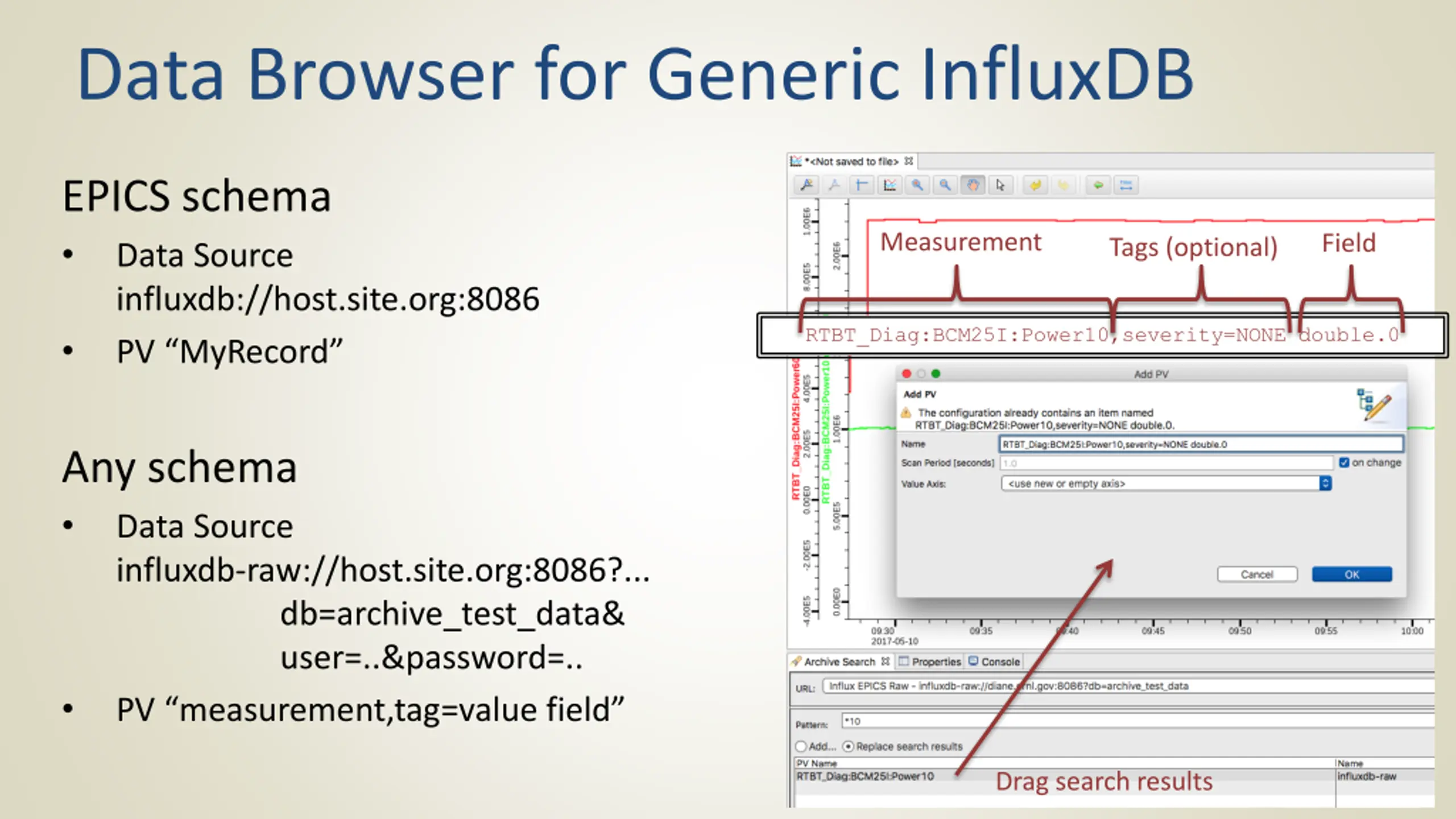Click the Cancel button
Image resolution: width=1456 pixels, height=819 pixels.
(x=1257, y=574)
